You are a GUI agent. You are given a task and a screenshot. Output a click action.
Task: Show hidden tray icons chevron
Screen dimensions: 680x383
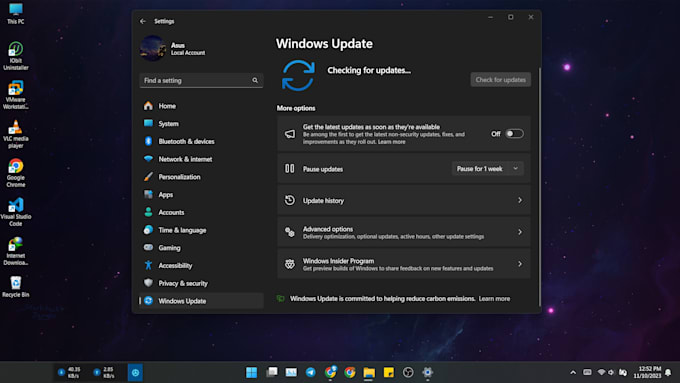coord(573,372)
